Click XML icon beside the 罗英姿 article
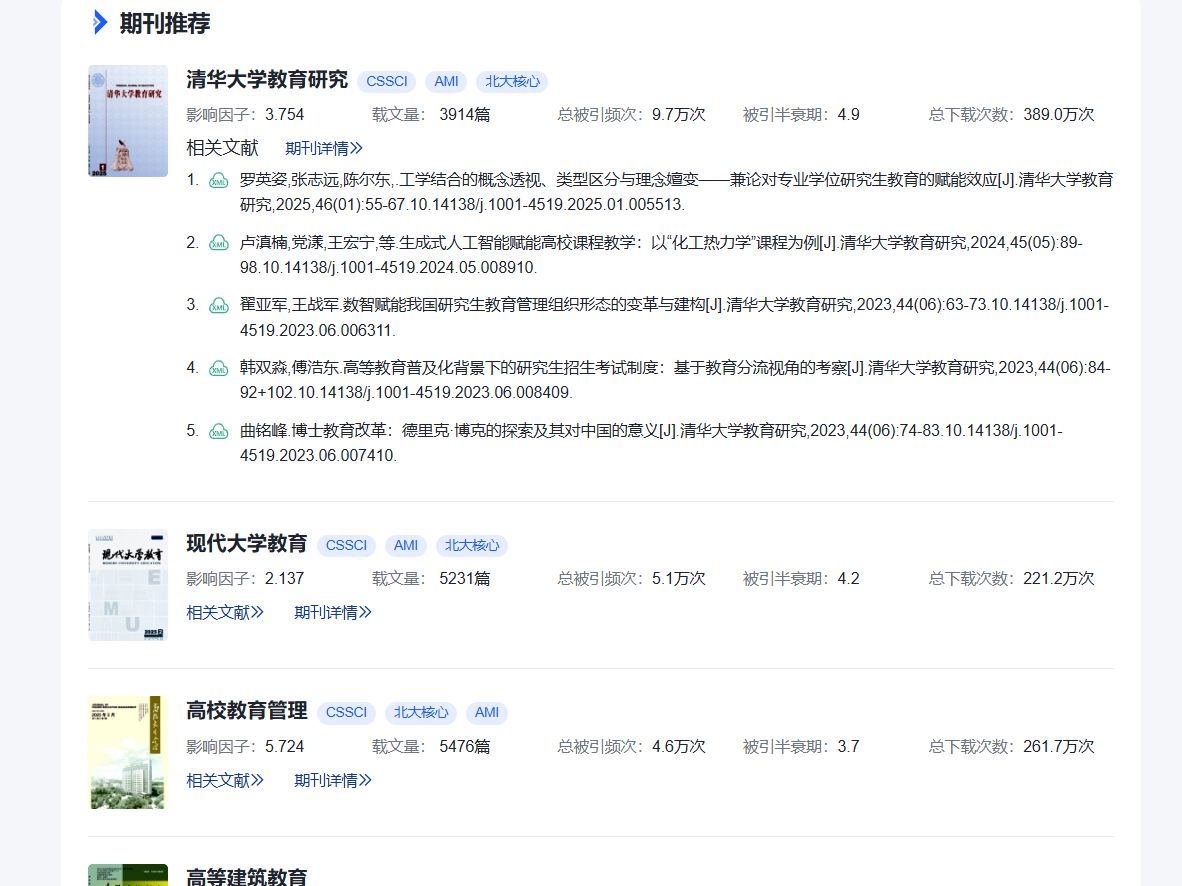 coord(218,181)
